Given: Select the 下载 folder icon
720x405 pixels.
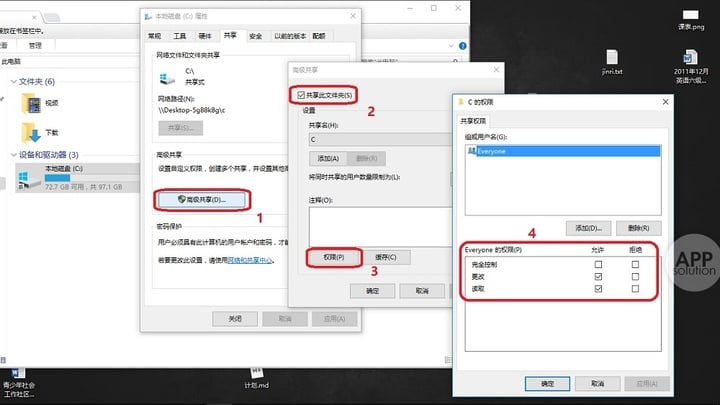Looking at the screenshot, I should (31, 133).
